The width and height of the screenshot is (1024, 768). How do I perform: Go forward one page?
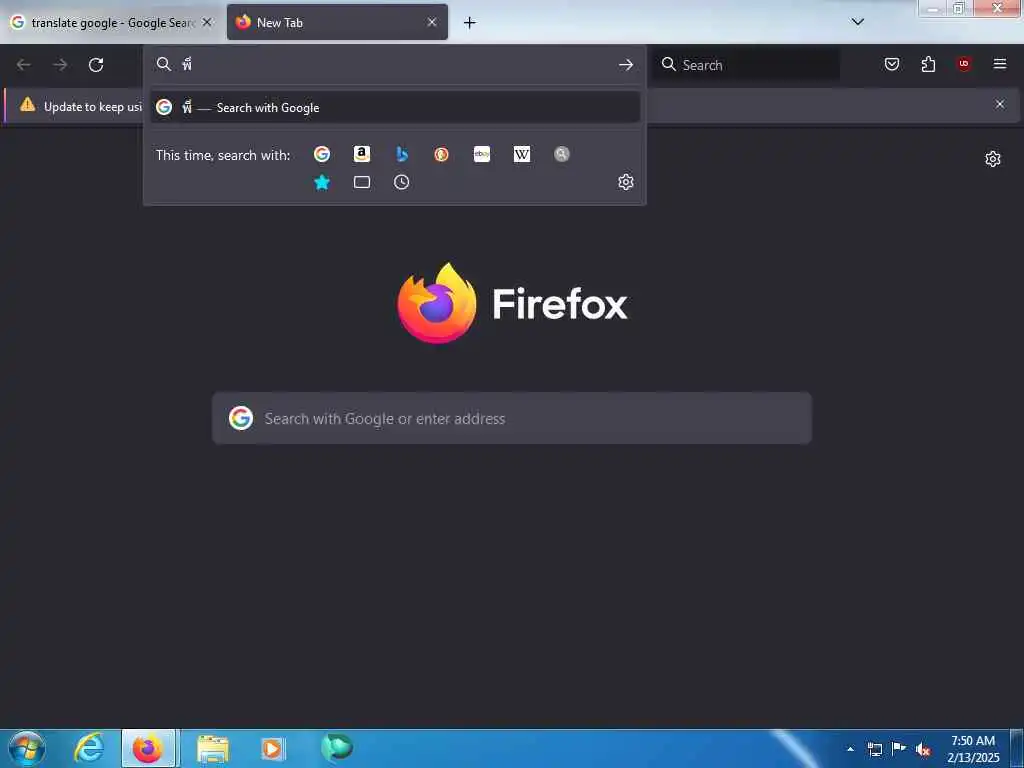coord(60,65)
